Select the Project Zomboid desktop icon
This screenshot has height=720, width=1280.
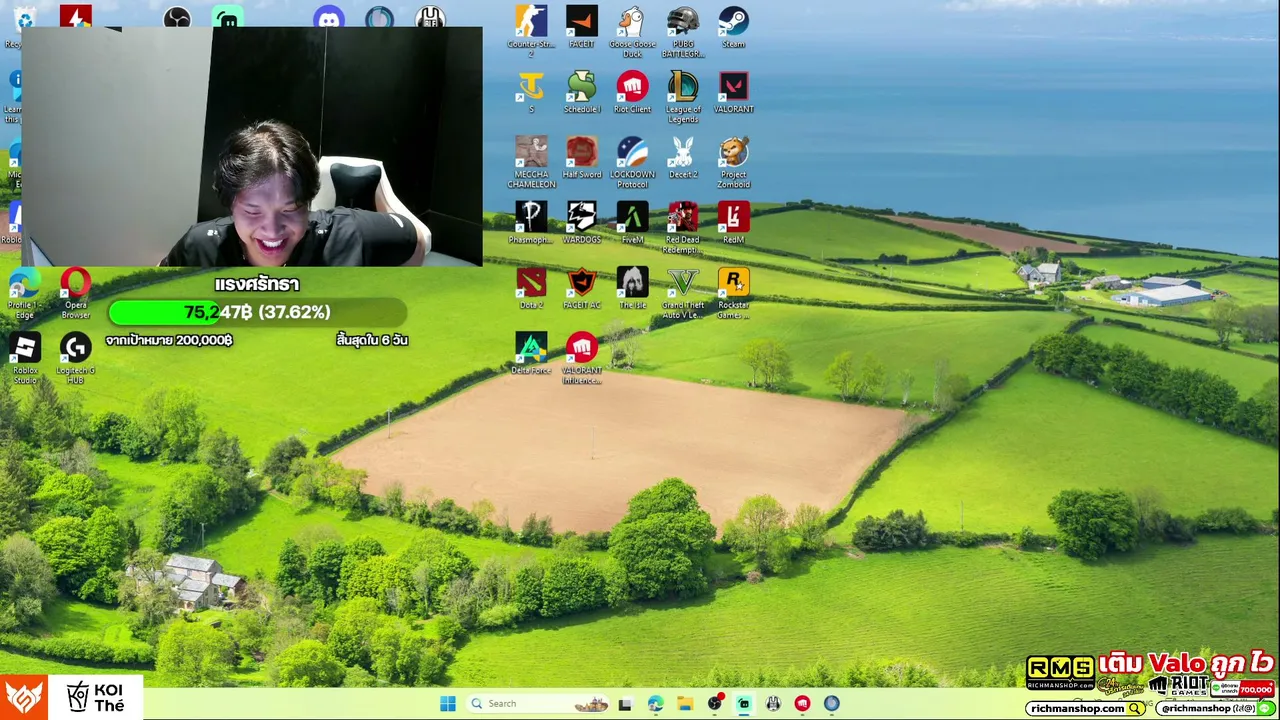coord(733,162)
